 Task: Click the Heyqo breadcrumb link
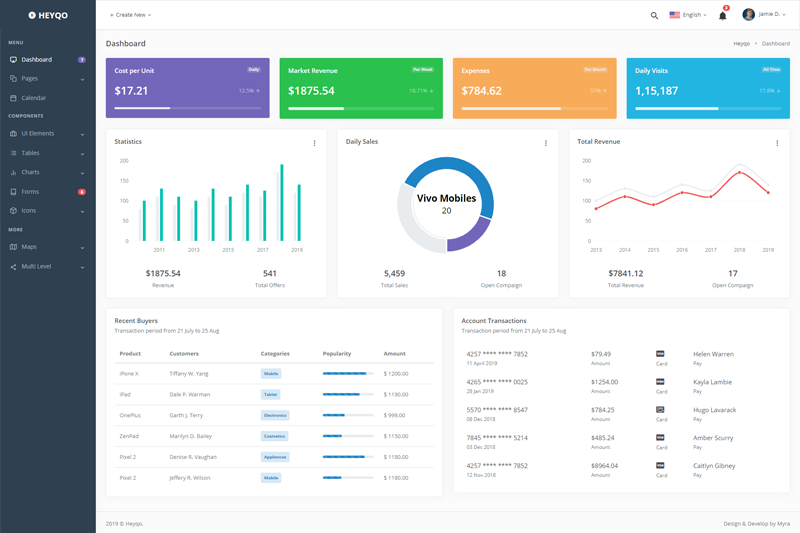741,44
